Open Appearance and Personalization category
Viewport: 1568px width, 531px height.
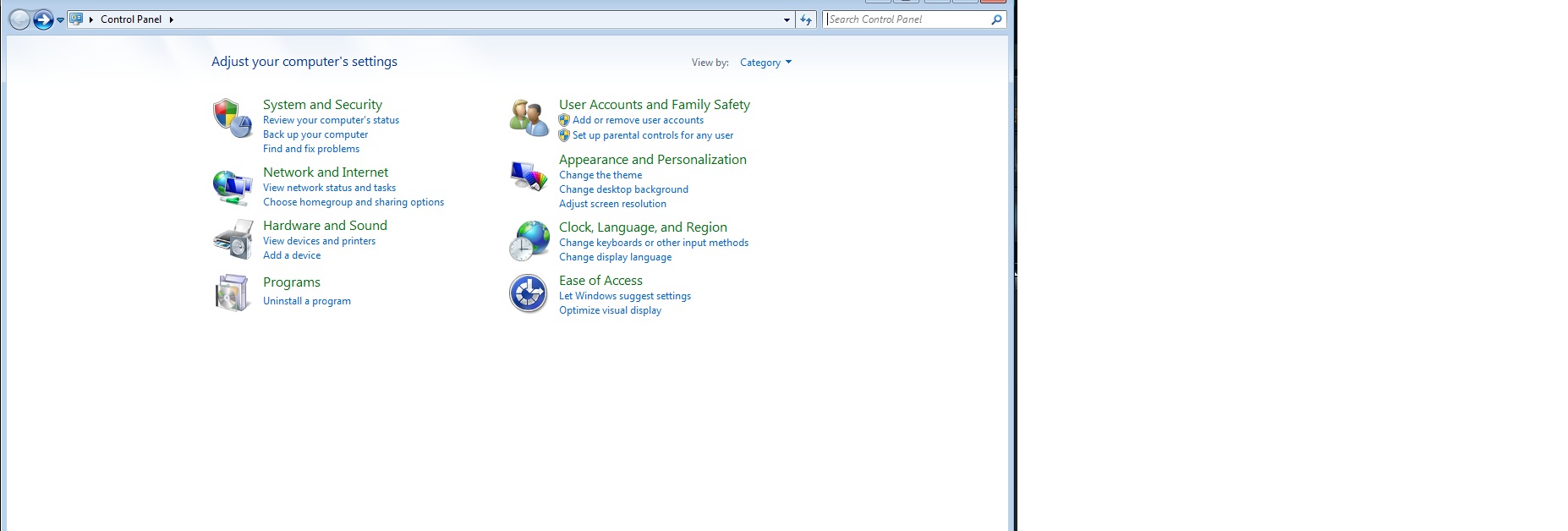pyautogui.click(x=653, y=160)
